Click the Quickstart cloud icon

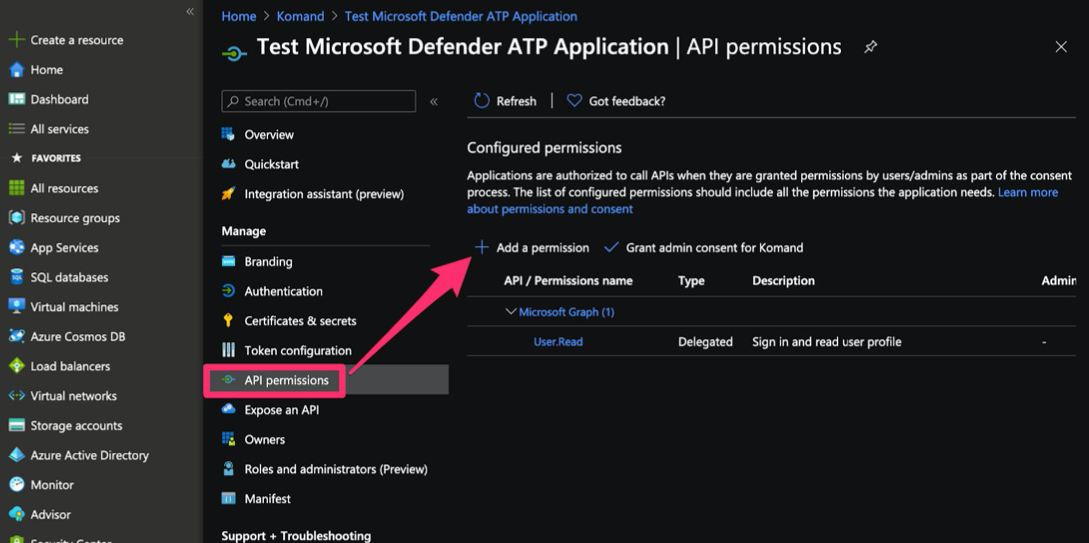(x=228, y=164)
